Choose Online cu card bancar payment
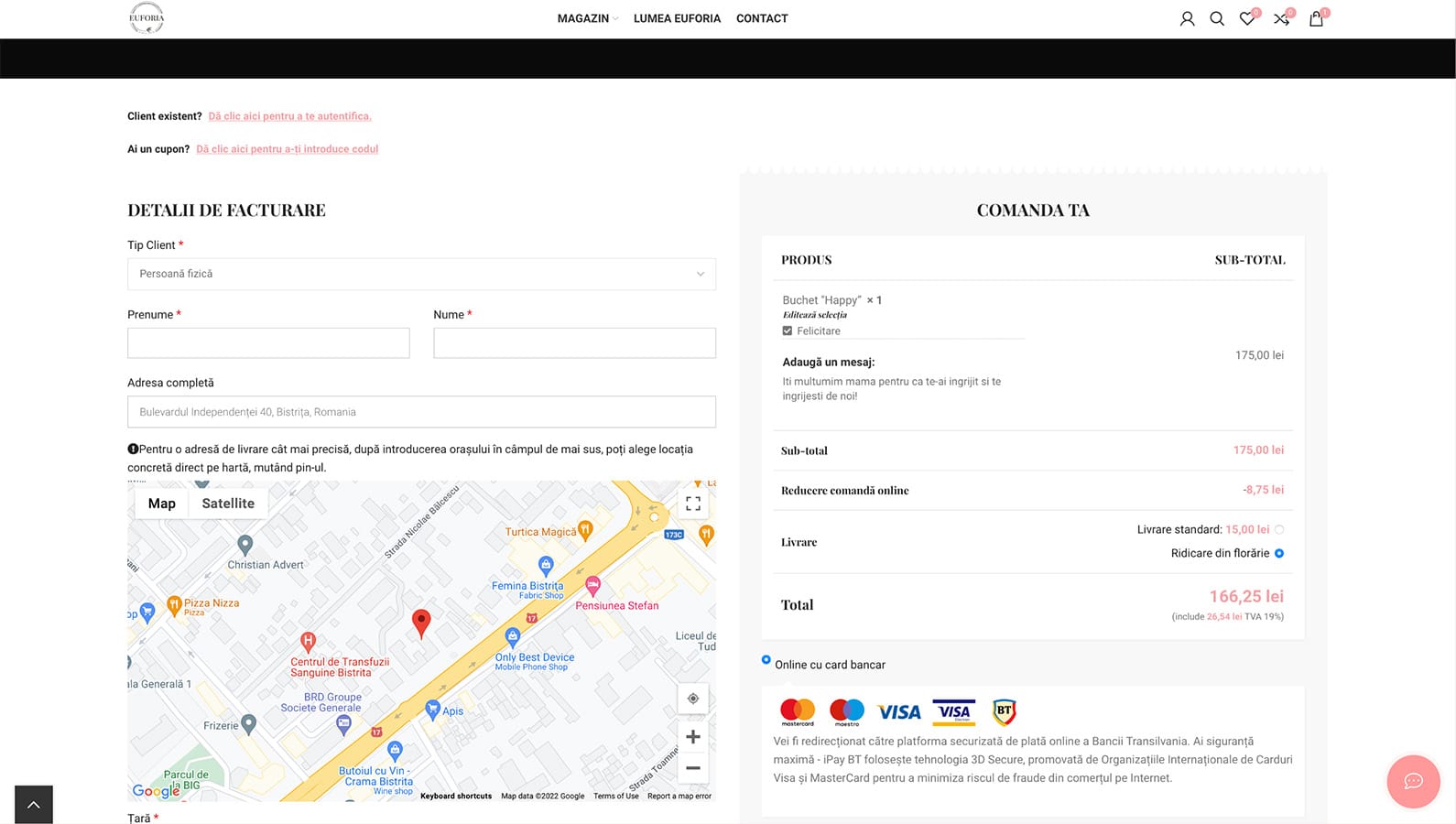The image size is (1456, 824). [x=766, y=660]
